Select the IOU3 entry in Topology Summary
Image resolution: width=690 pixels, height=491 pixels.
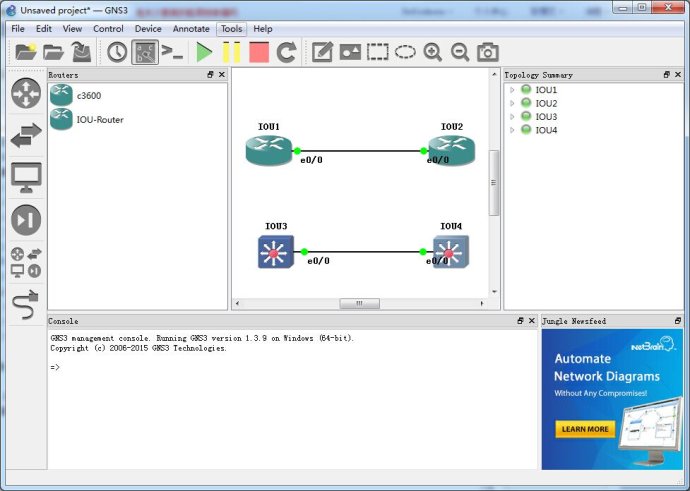click(546, 117)
